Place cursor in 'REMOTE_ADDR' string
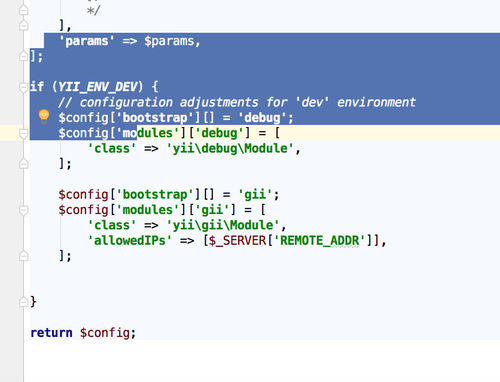 [x=319, y=240]
